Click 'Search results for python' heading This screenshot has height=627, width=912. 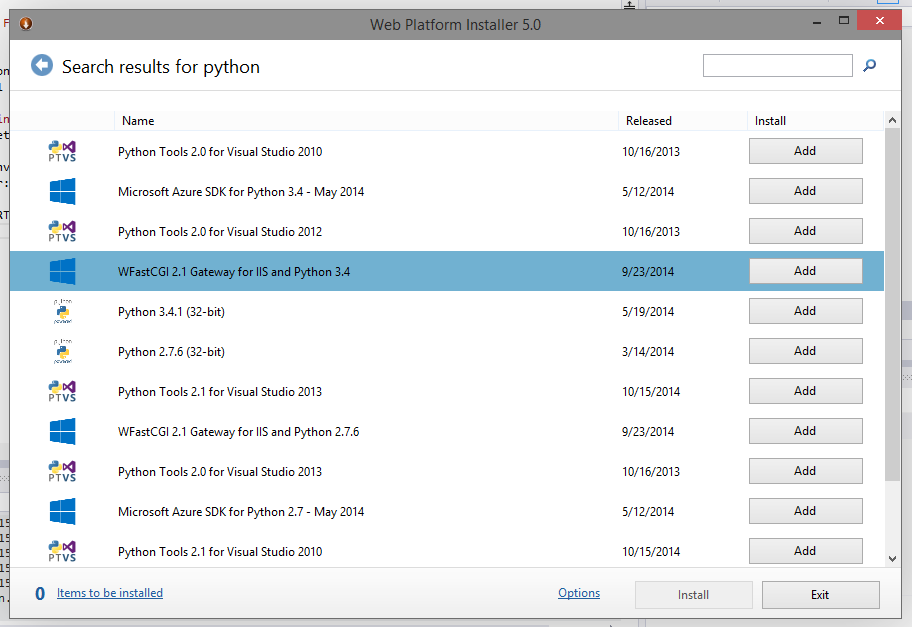click(x=161, y=67)
